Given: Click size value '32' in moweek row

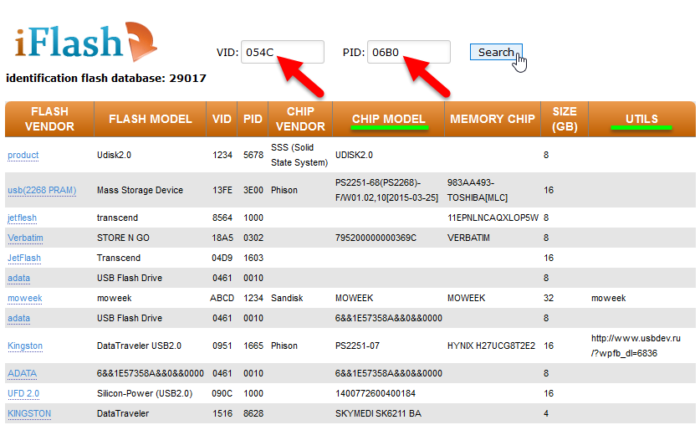Looking at the screenshot, I should pyautogui.click(x=549, y=298).
